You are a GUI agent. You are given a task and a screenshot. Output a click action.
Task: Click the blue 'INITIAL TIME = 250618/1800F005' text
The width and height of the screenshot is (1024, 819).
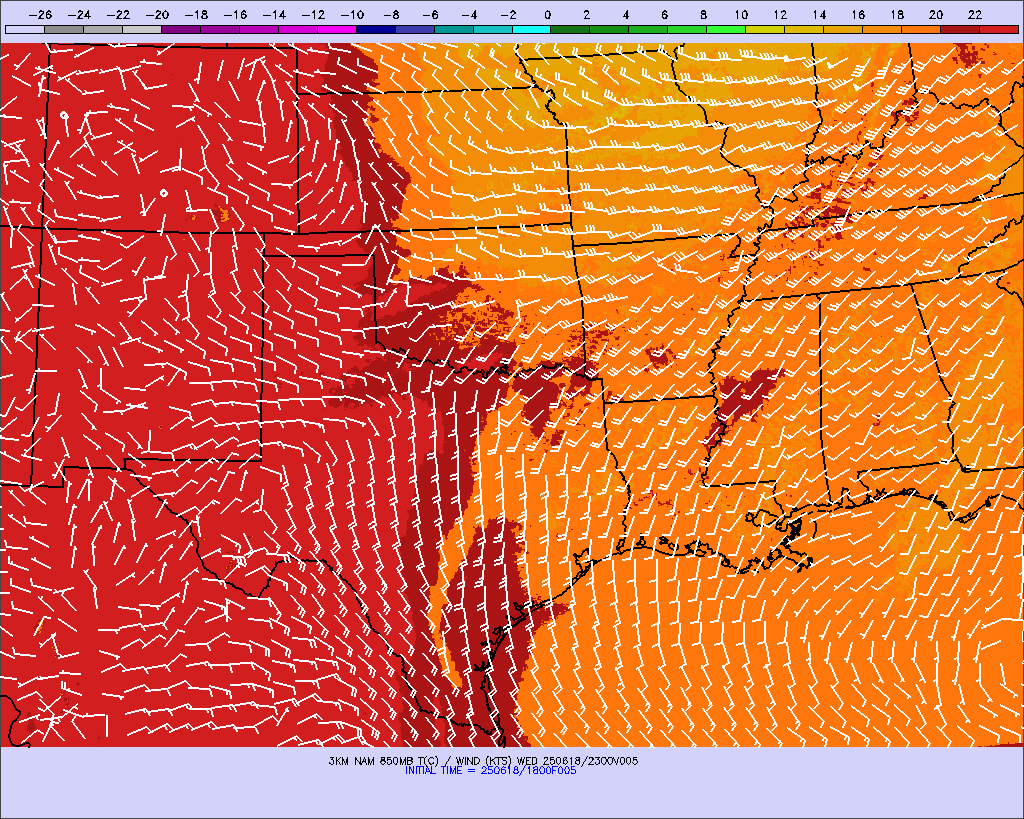pyautogui.click(x=490, y=771)
